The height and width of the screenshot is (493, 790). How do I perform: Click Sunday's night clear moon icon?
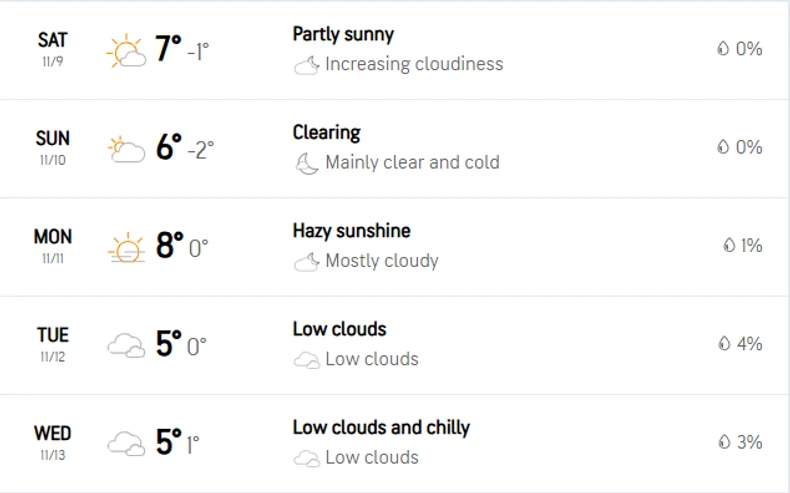click(x=306, y=163)
